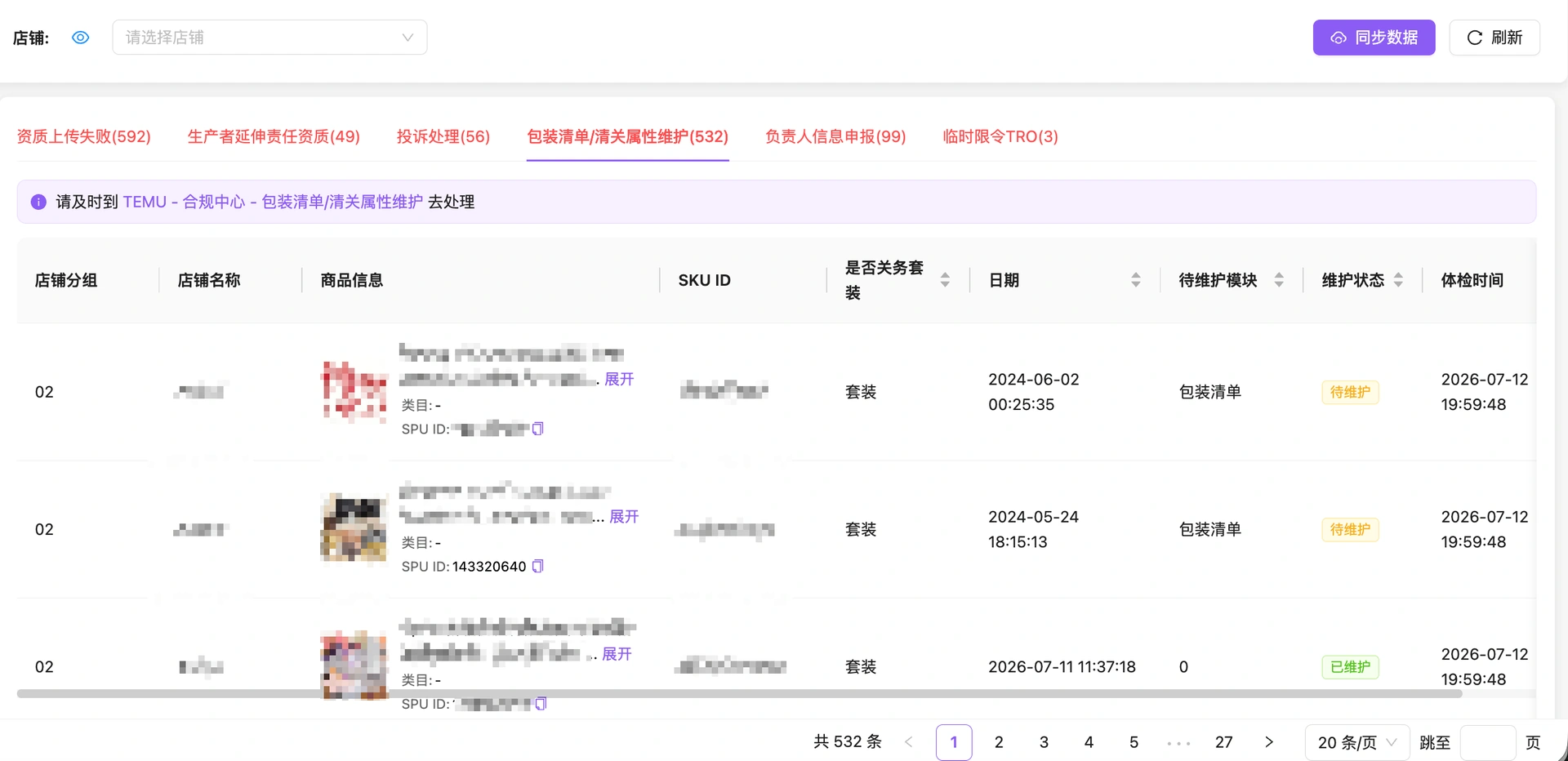Switch to the 生产者延伸责任资质(49) tab
The height and width of the screenshot is (761, 1568).
pyautogui.click(x=274, y=136)
